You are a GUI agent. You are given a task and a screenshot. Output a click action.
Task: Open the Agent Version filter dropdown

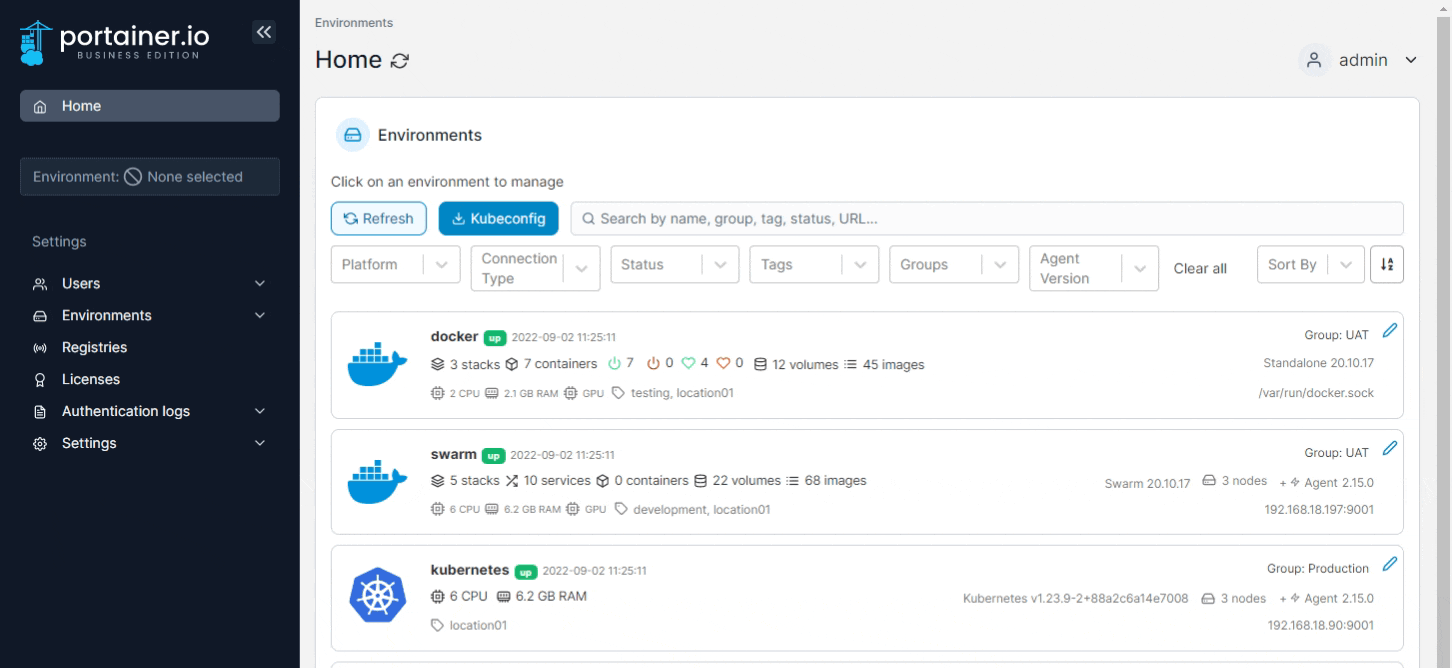(1094, 268)
